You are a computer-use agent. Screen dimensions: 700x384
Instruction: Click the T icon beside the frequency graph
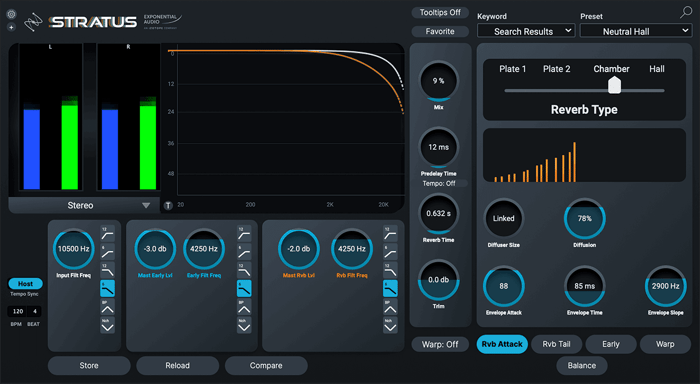click(168, 205)
